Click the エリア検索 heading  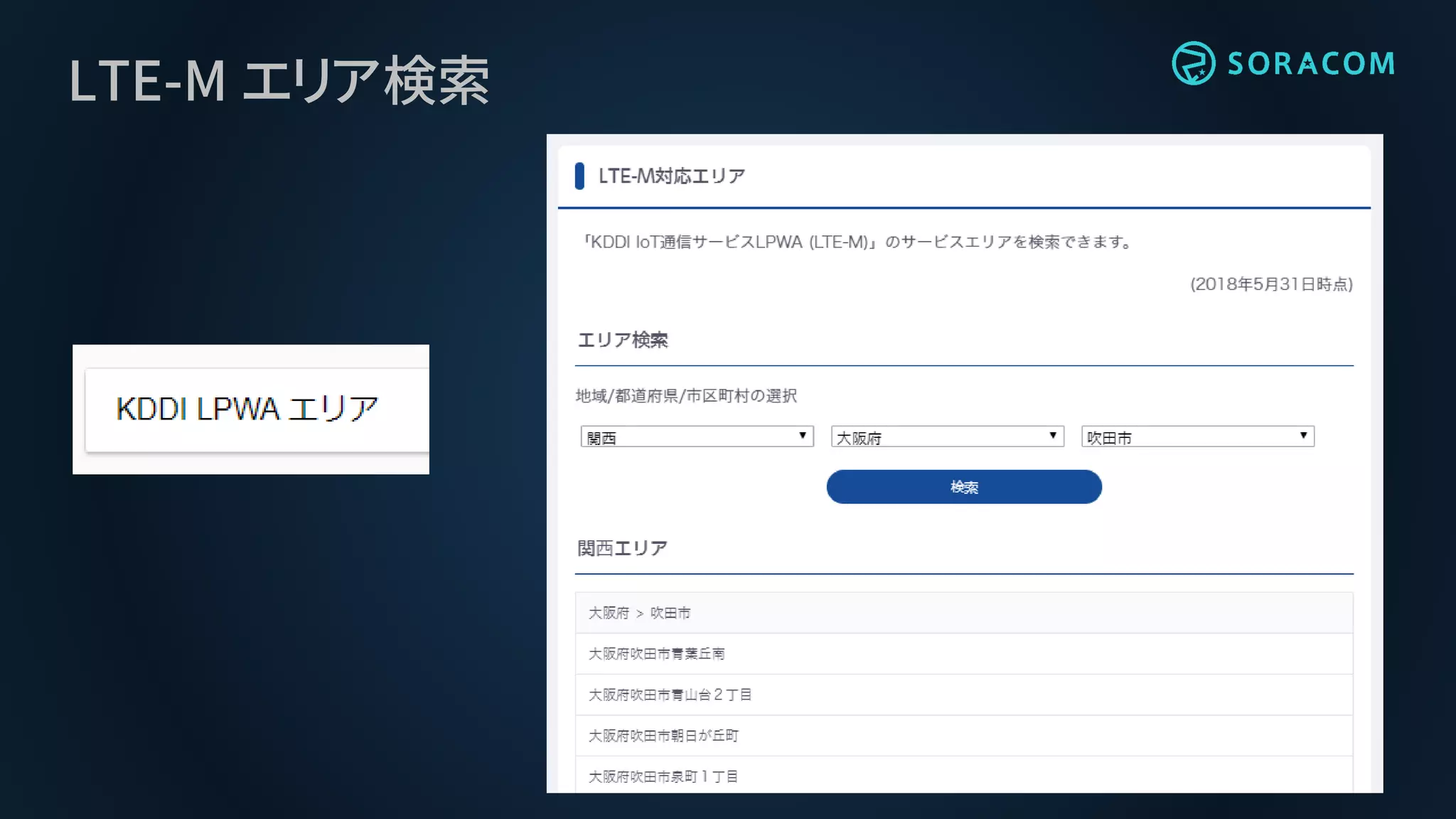623,340
